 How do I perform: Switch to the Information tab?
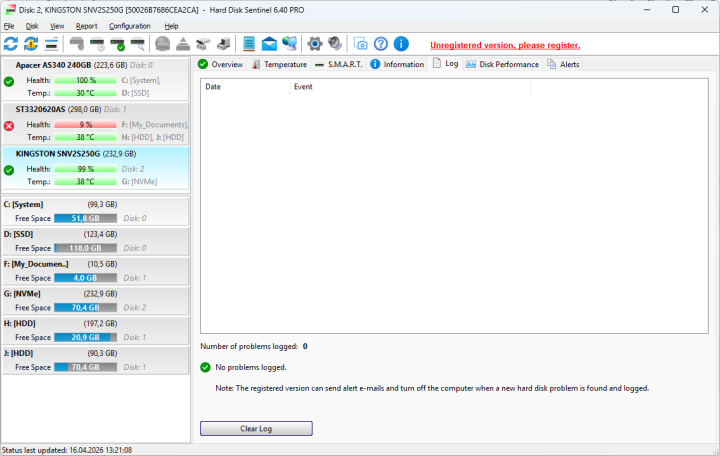pos(397,64)
